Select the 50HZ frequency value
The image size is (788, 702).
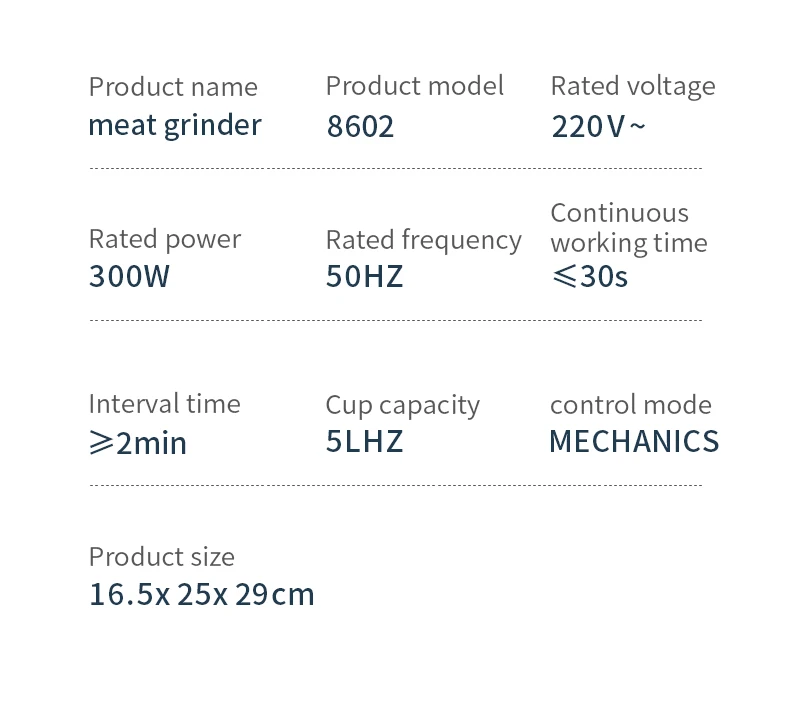pyautogui.click(x=364, y=276)
